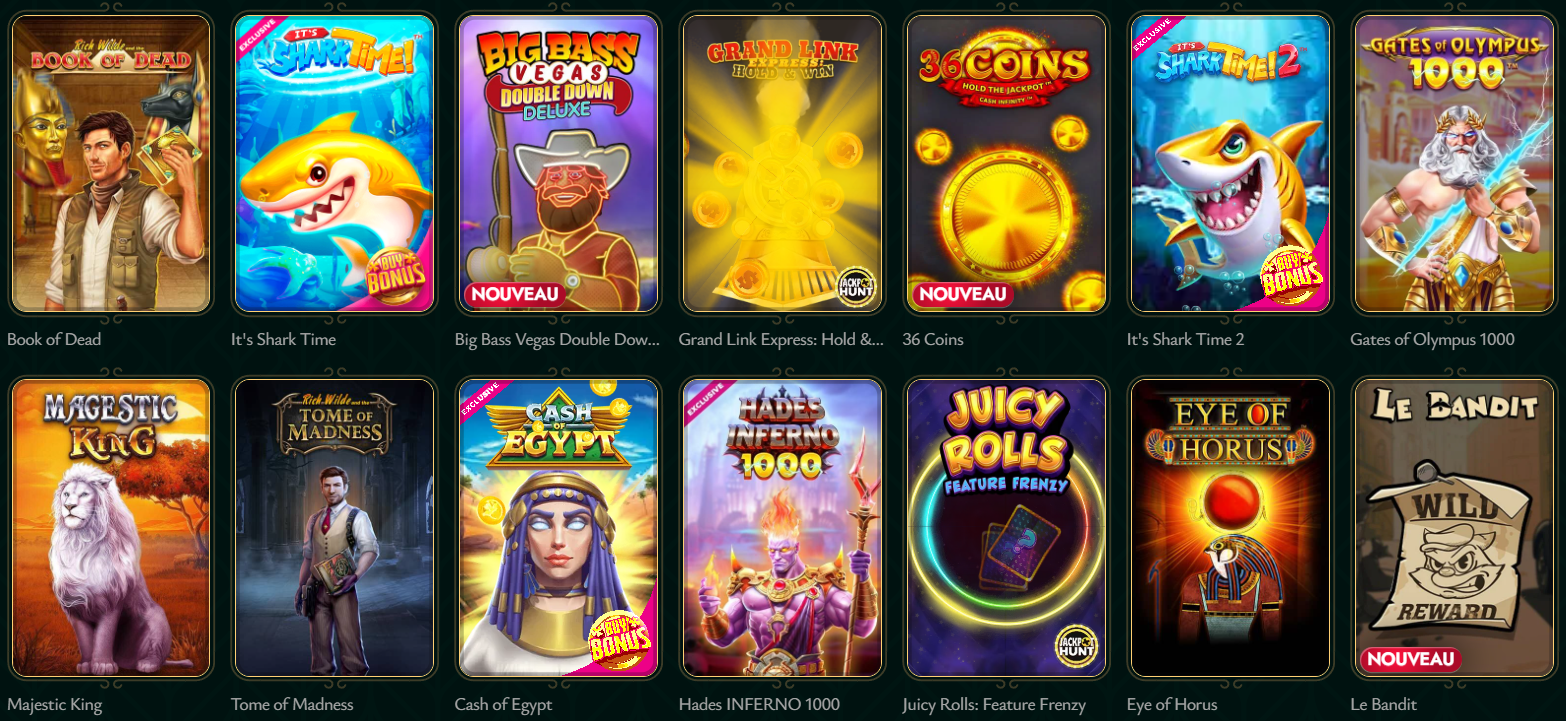
Task: Click the Nouveau badge on Le Bandit
Action: pos(1410,659)
